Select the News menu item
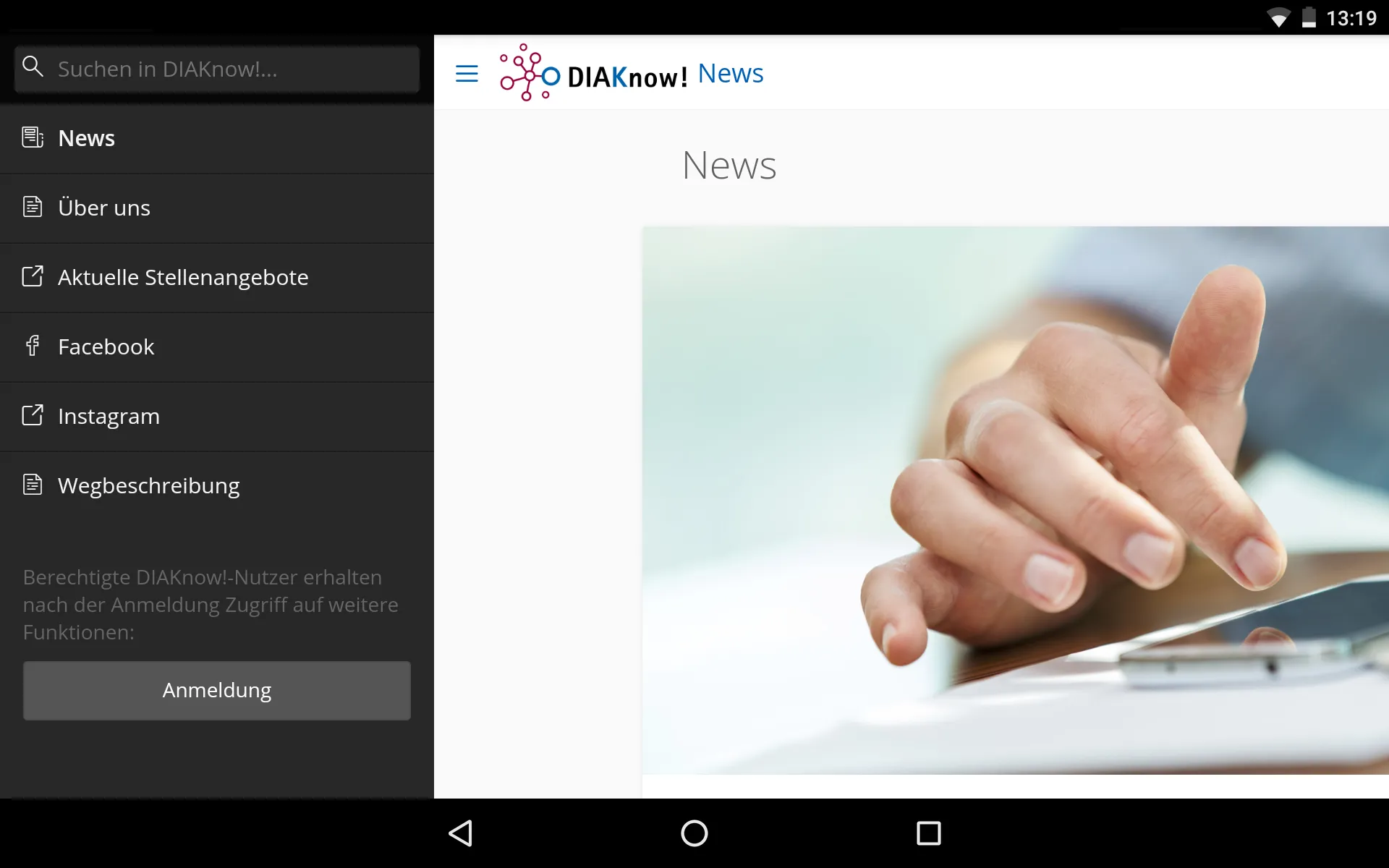Screen dimensions: 1389x868 (217, 138)
